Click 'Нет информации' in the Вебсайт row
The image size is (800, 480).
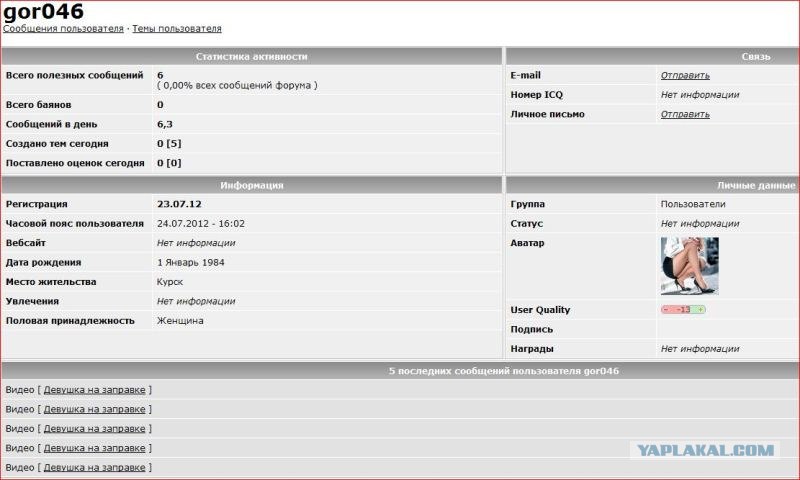(196, 243)
